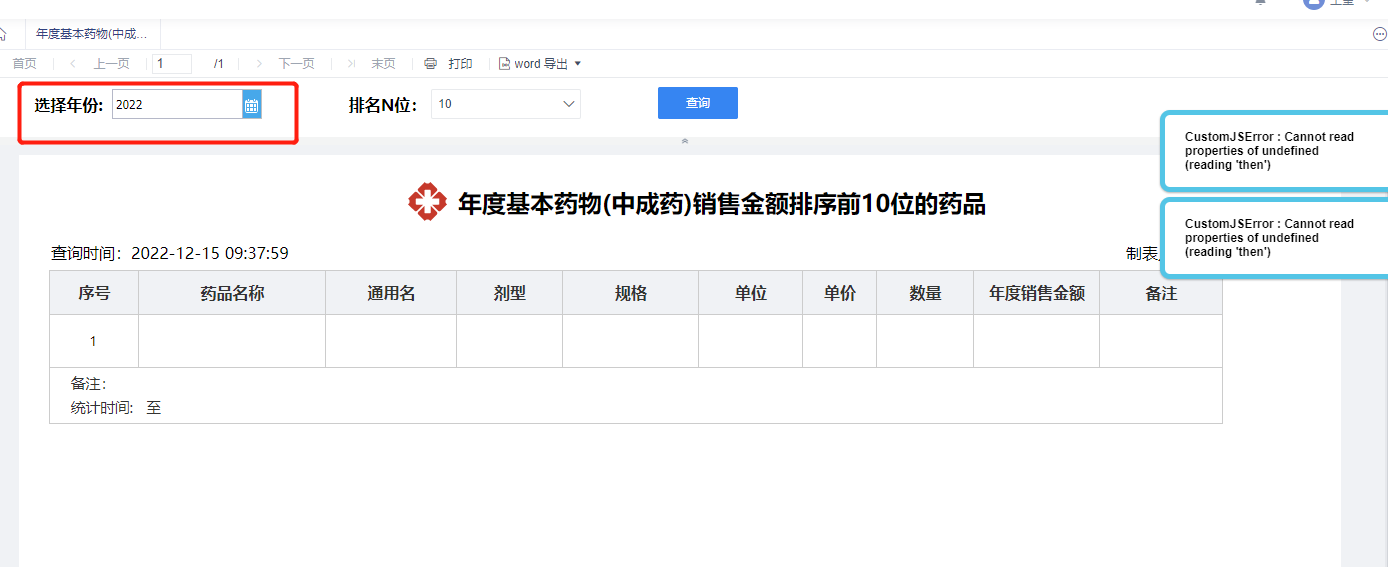Open the more options ellipsis icon
The height and width of the screenshot is (567, 1388).
coord(1380,34)
